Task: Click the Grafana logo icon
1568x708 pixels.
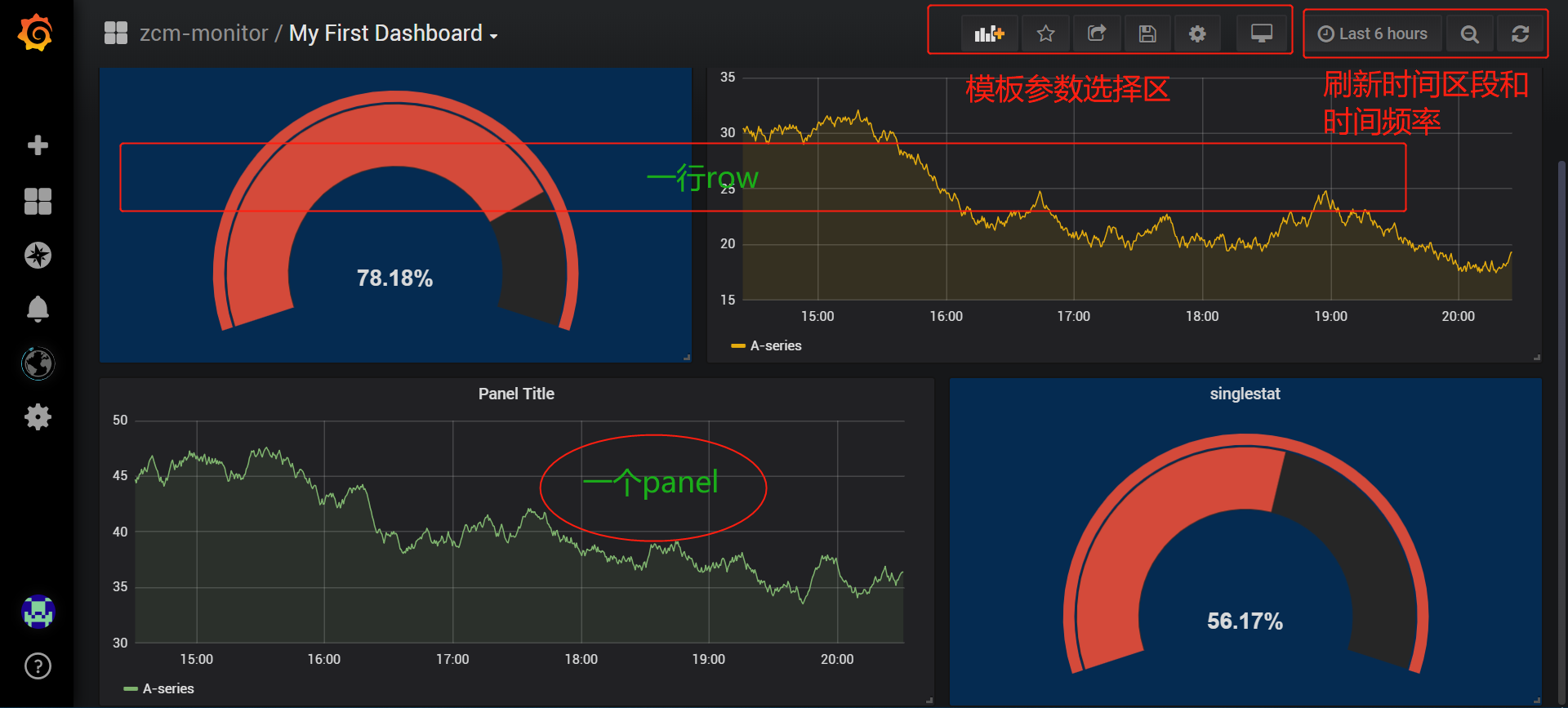Action: [x=36, y=33]
